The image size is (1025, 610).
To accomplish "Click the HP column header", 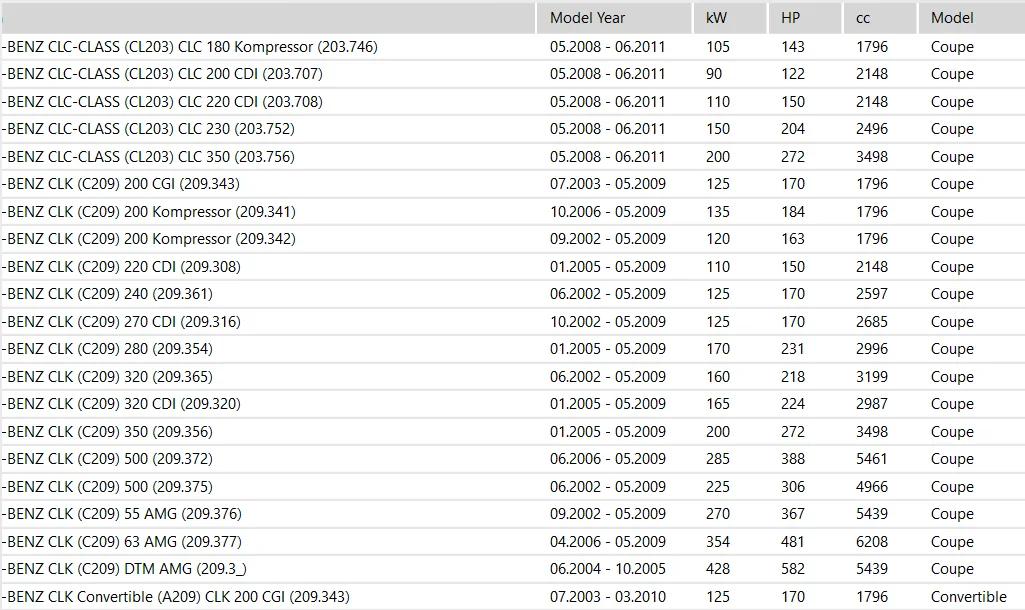I will pyautogui.click(x=805, y=18).
